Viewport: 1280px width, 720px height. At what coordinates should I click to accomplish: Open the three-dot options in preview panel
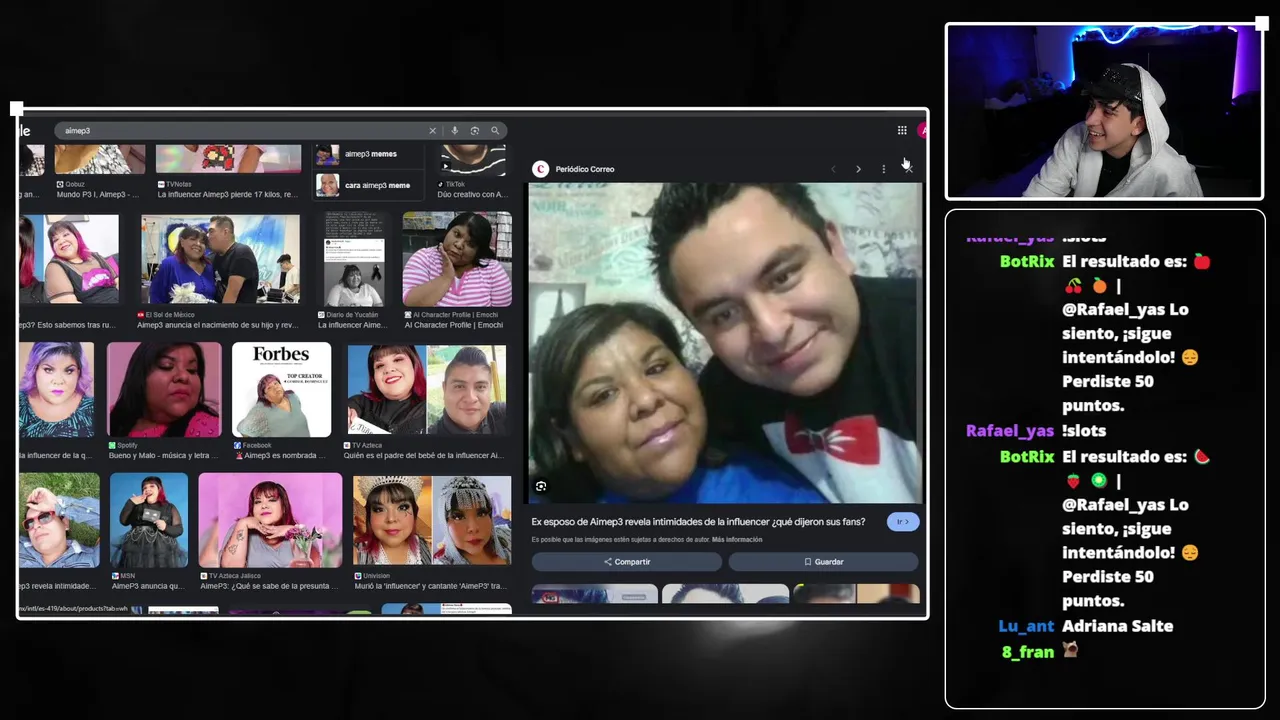click(883, 169)
